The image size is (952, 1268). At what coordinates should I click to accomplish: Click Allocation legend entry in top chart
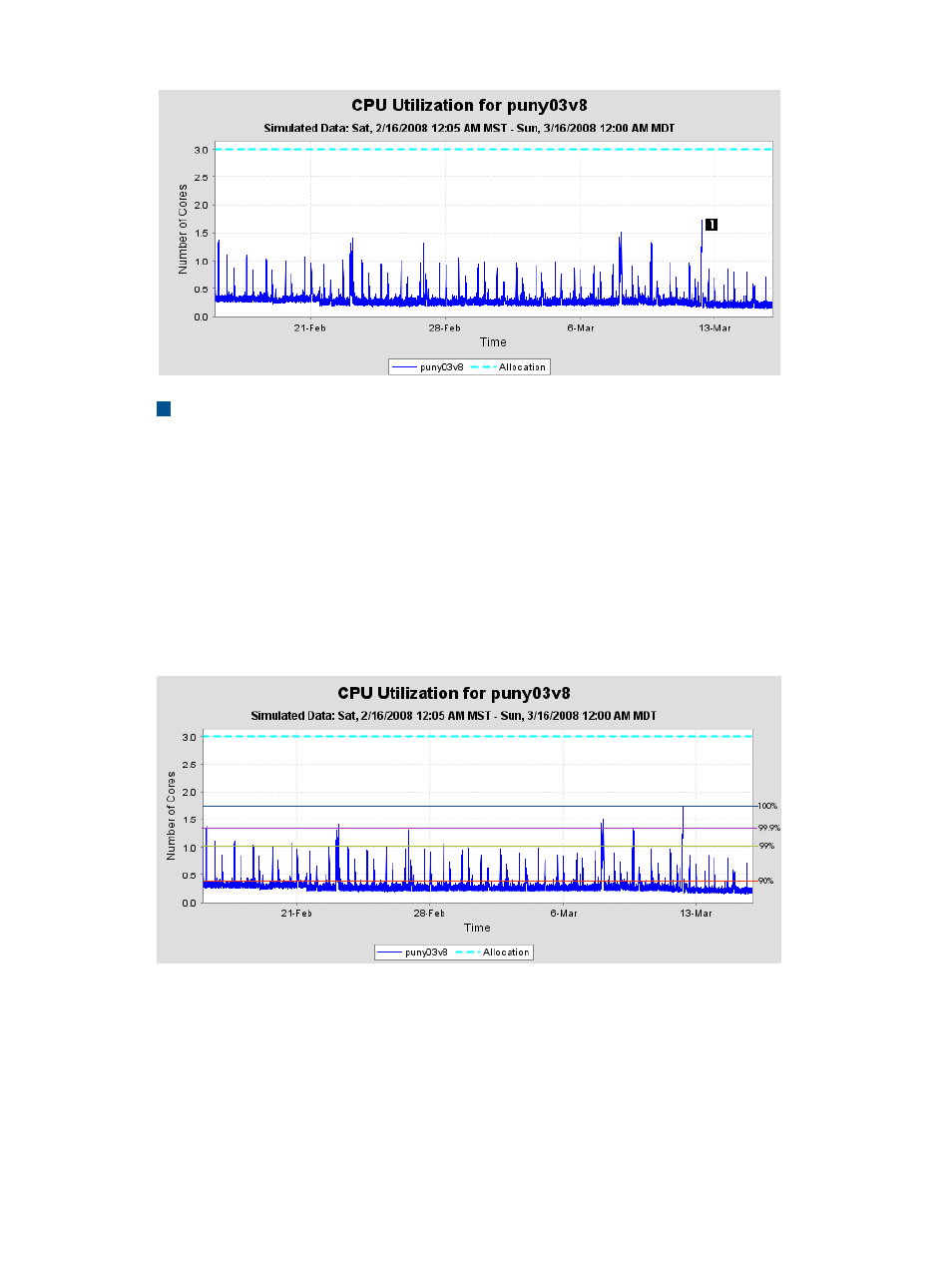[x=509, y=367]
